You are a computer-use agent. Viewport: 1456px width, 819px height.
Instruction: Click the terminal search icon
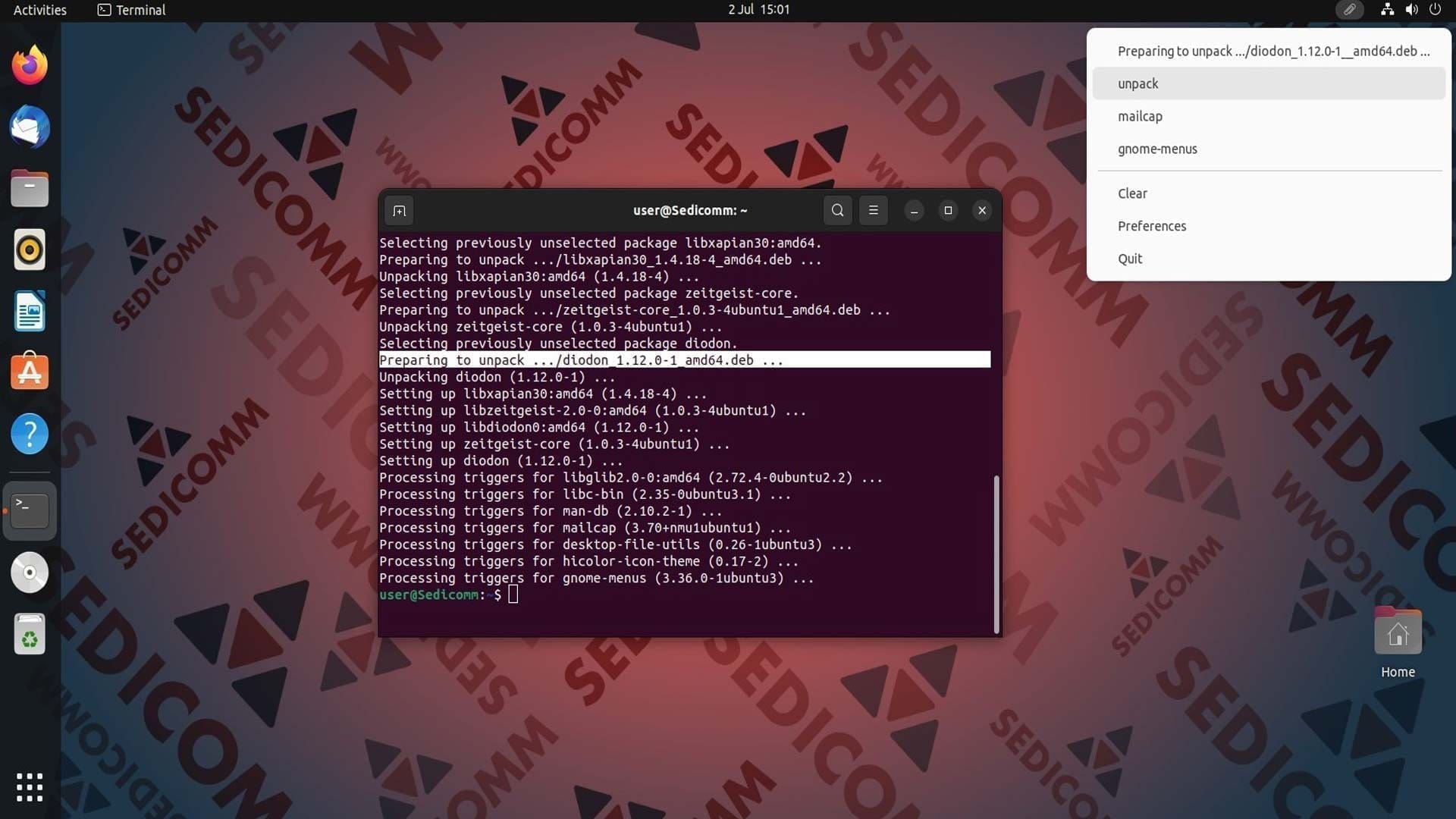(837, 211)
